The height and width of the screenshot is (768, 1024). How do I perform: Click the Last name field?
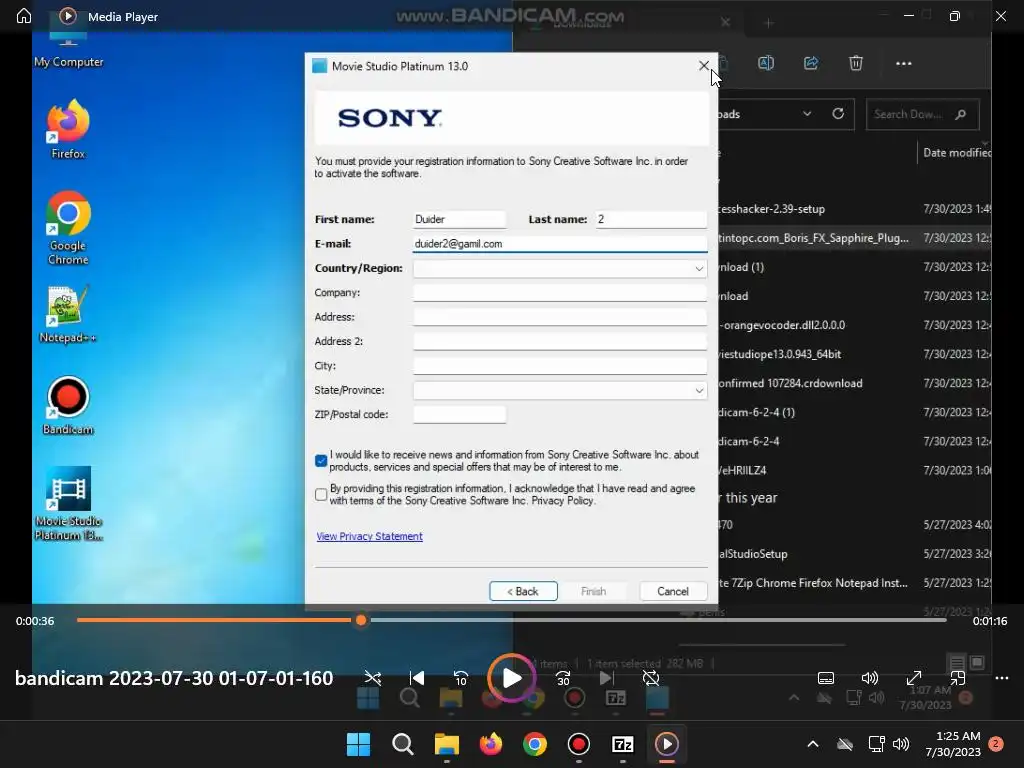(651, 219)
